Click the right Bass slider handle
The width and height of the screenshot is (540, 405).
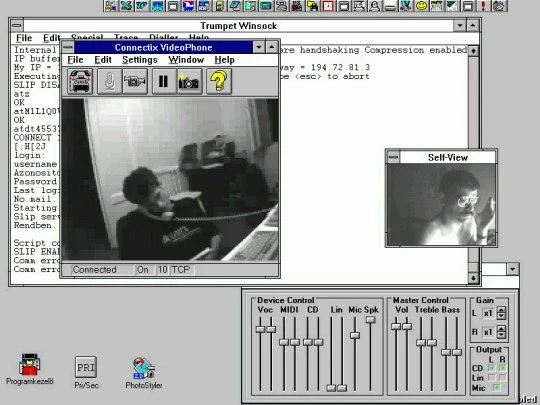[457, 352]
